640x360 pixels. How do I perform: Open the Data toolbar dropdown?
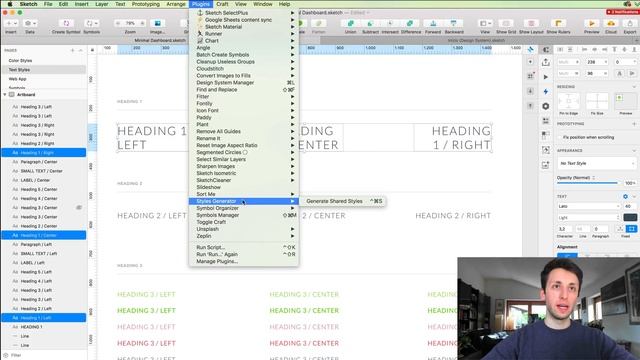[x=30, y=23]
